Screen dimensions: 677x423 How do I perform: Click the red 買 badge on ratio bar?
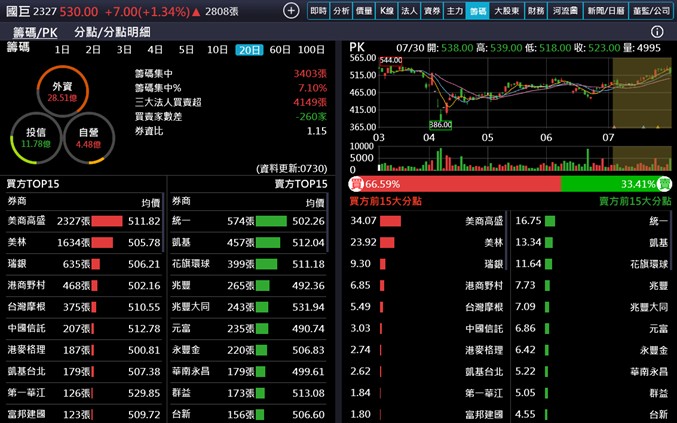tap(356, 184)
